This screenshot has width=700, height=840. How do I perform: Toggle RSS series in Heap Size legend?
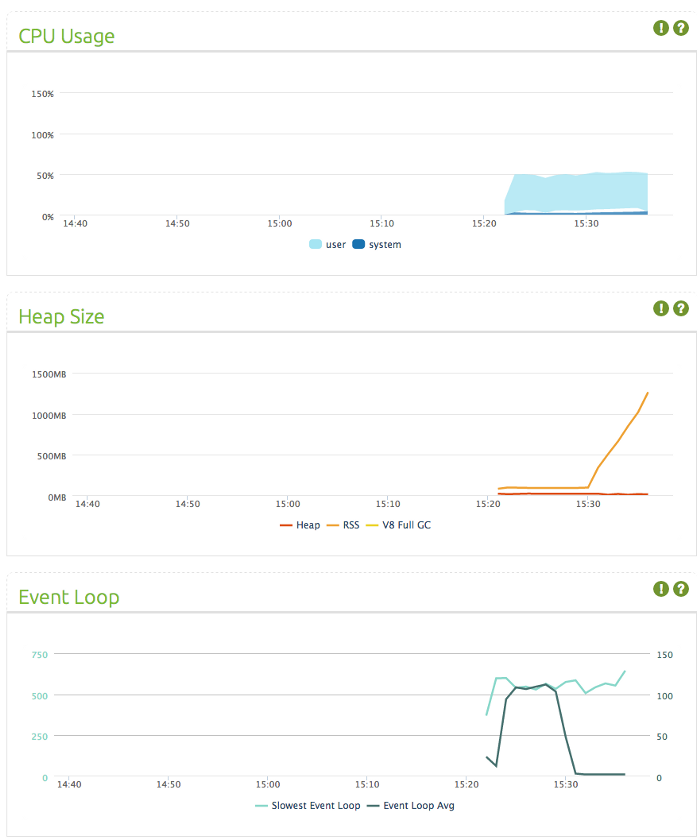point(343,525)
